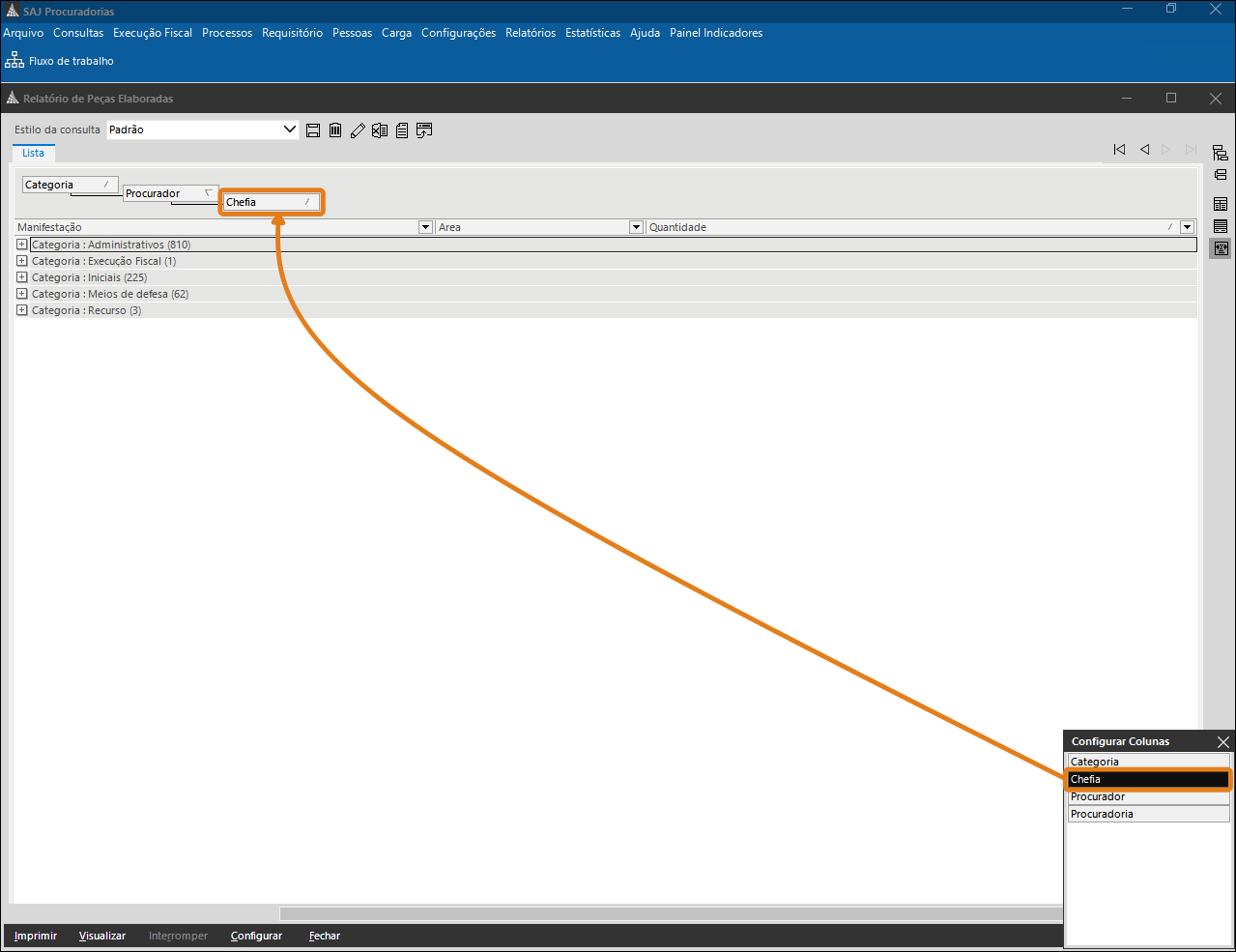Click the trash icon to delete style

pos(335,130)
